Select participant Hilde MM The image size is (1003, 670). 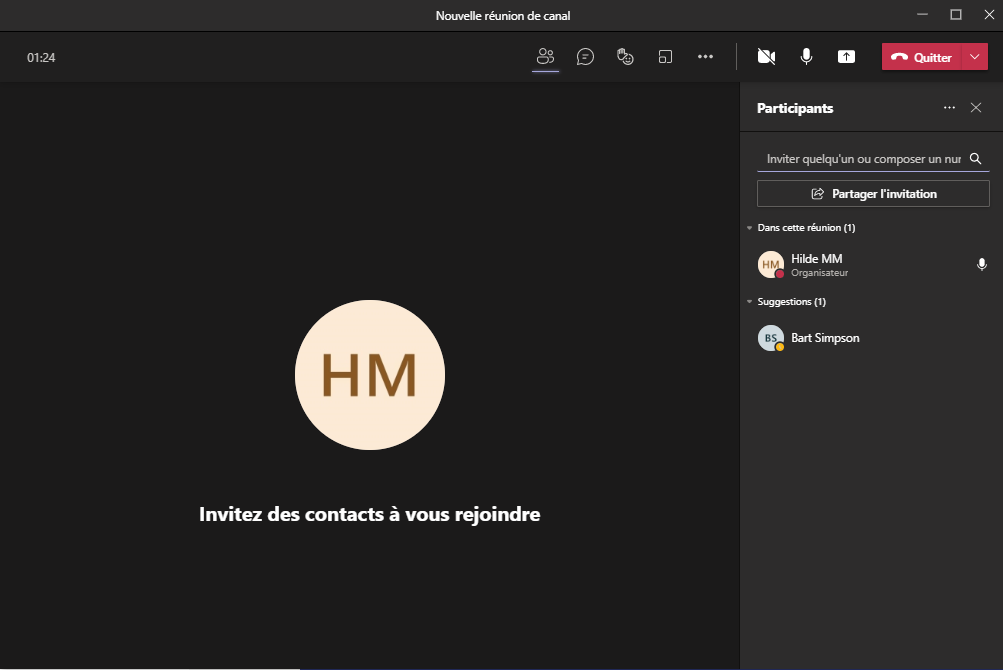[873, 265]
